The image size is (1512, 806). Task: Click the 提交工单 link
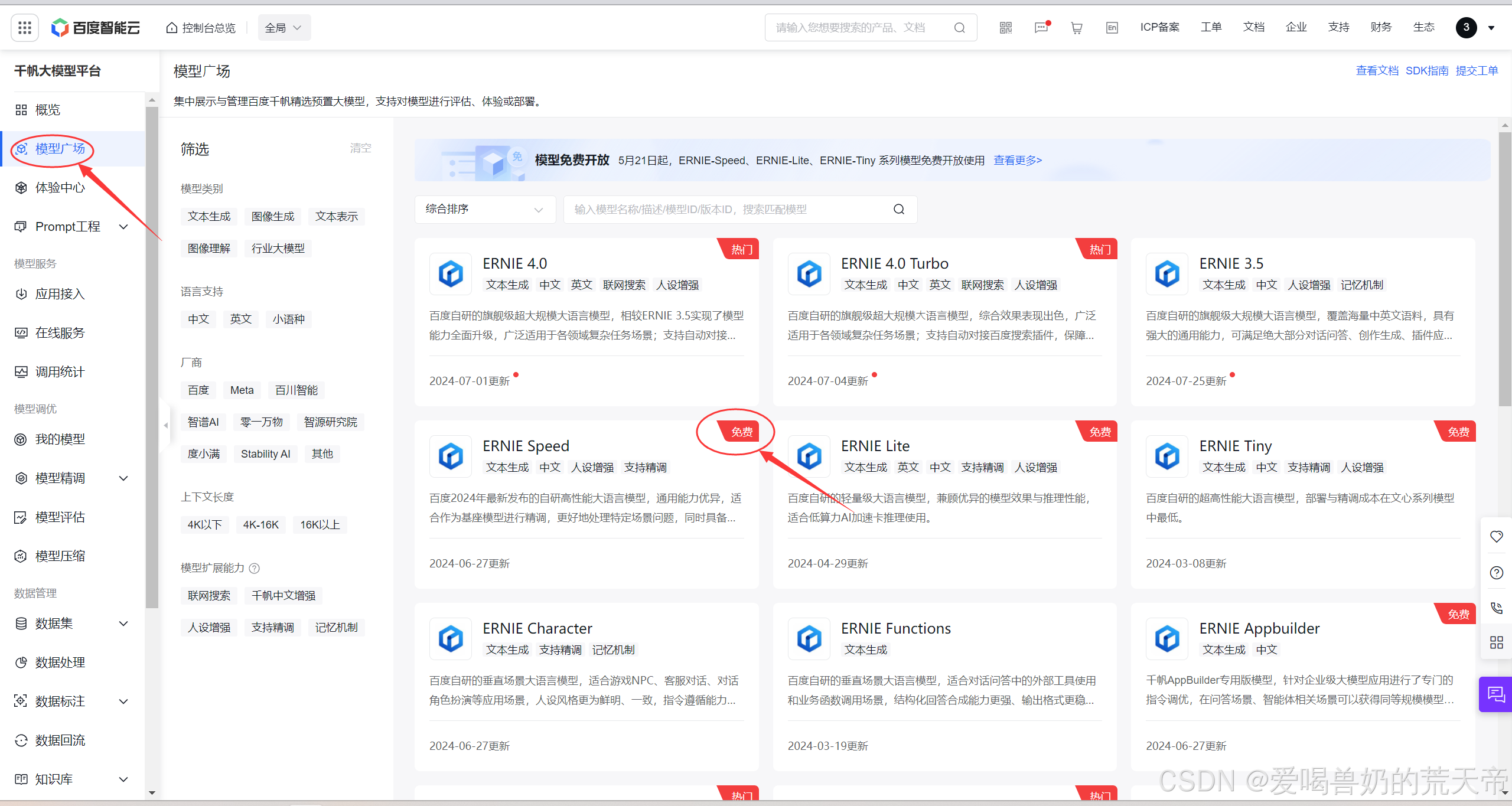click(x=1477, y=71)
